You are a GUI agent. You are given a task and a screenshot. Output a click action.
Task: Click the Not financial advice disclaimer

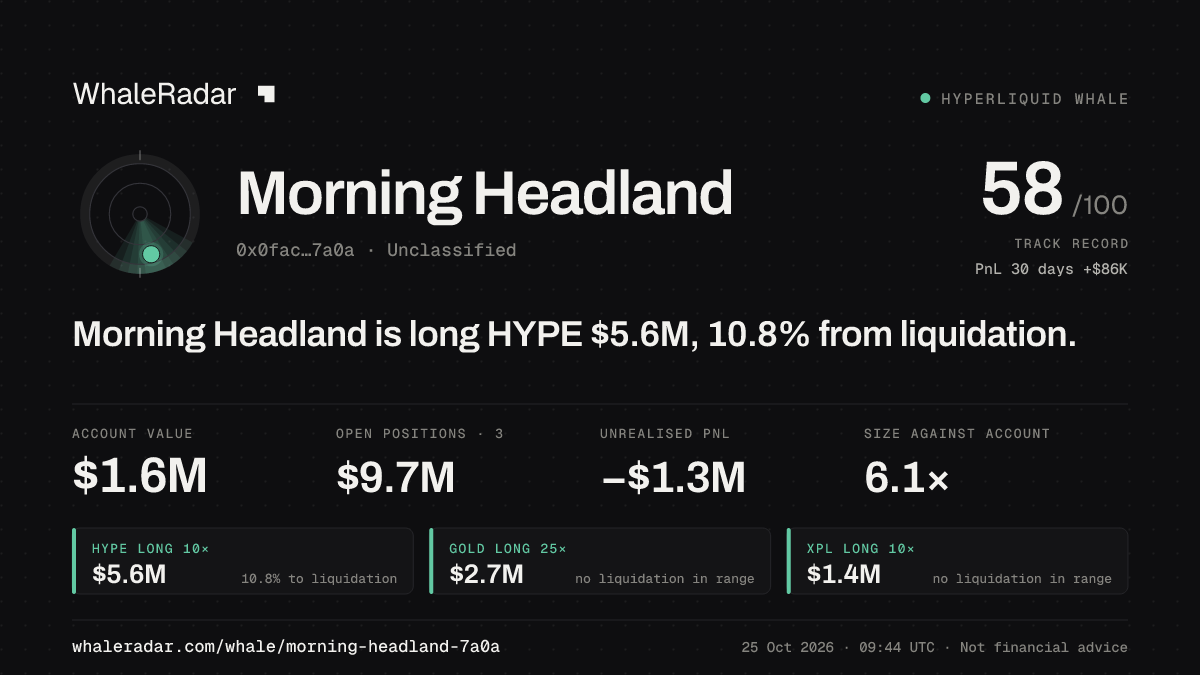tap(1044, 647)
